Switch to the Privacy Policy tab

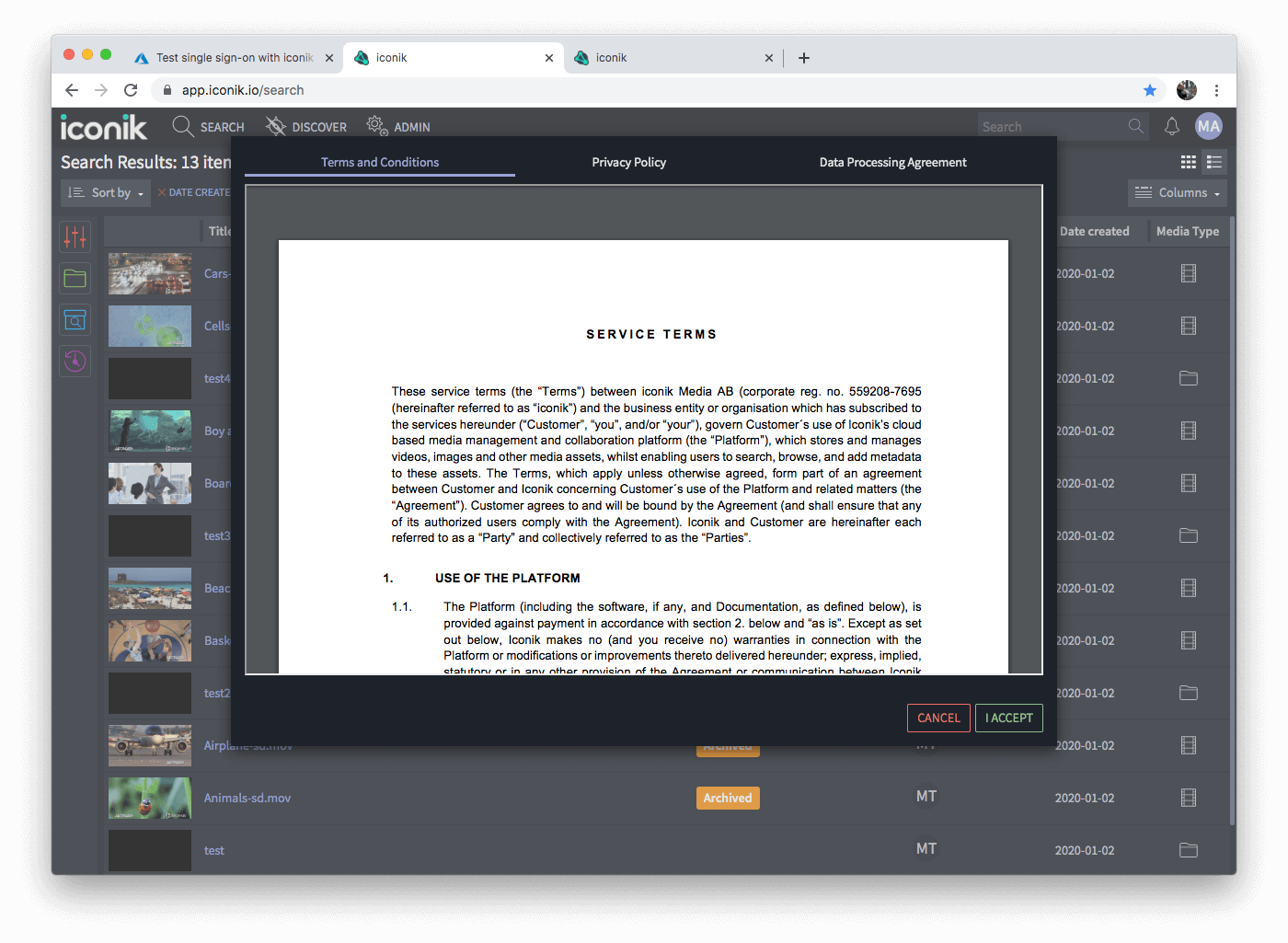(628, 162)
